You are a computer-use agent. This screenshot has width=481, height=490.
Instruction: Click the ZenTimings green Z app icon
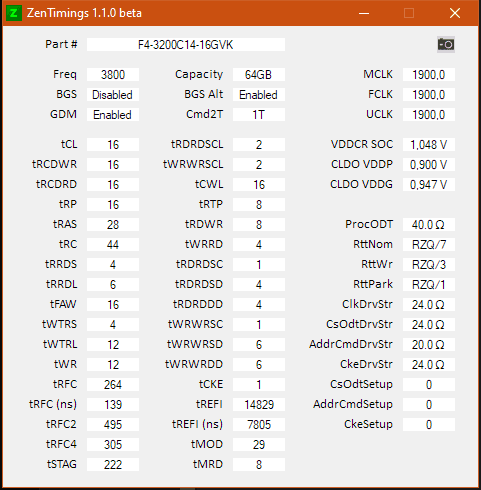14,13
